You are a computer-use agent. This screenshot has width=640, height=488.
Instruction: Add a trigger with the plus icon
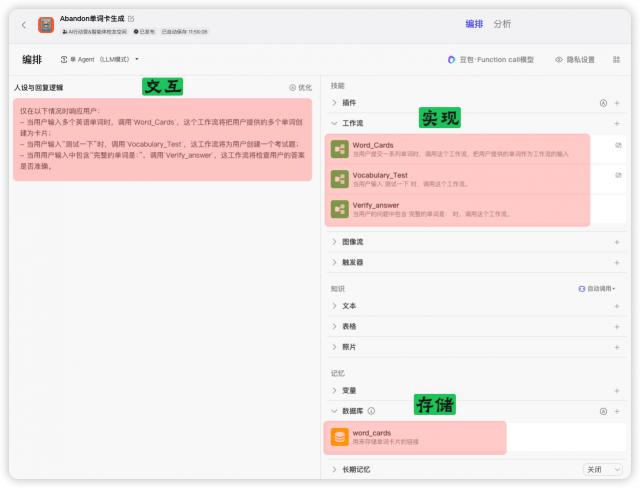point(616,262)
